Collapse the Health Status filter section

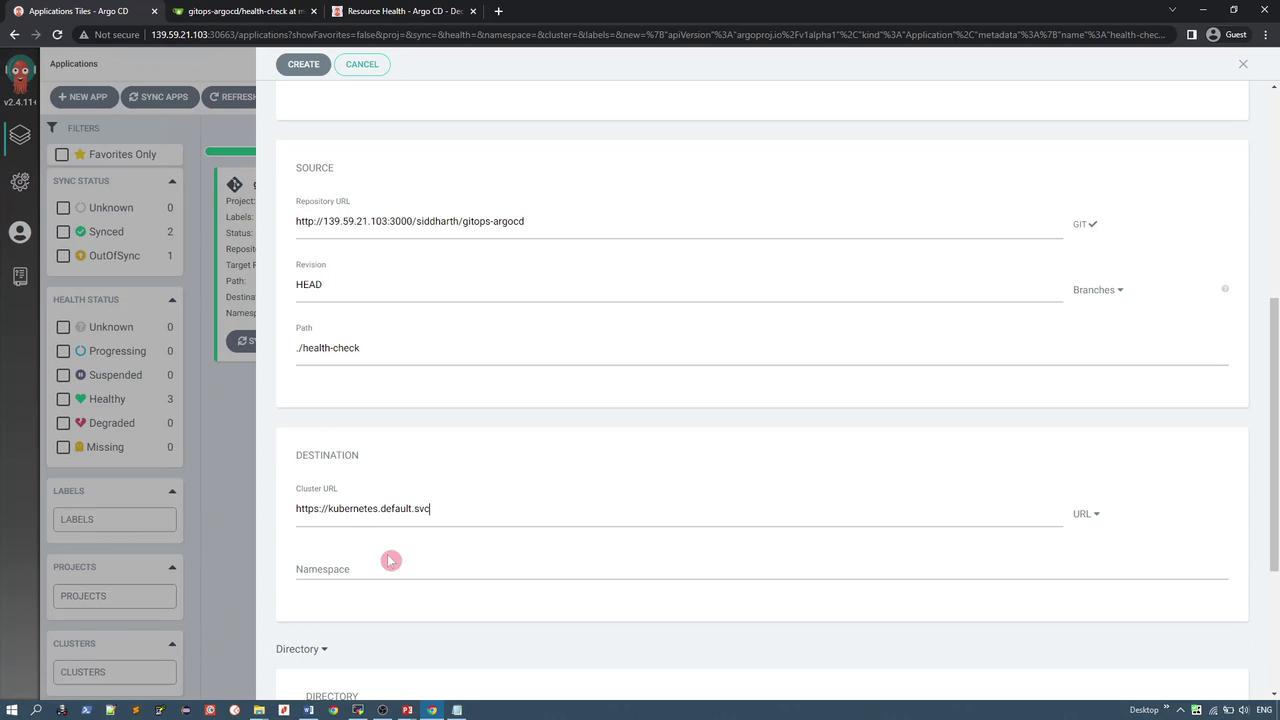[x=172, y=300]
